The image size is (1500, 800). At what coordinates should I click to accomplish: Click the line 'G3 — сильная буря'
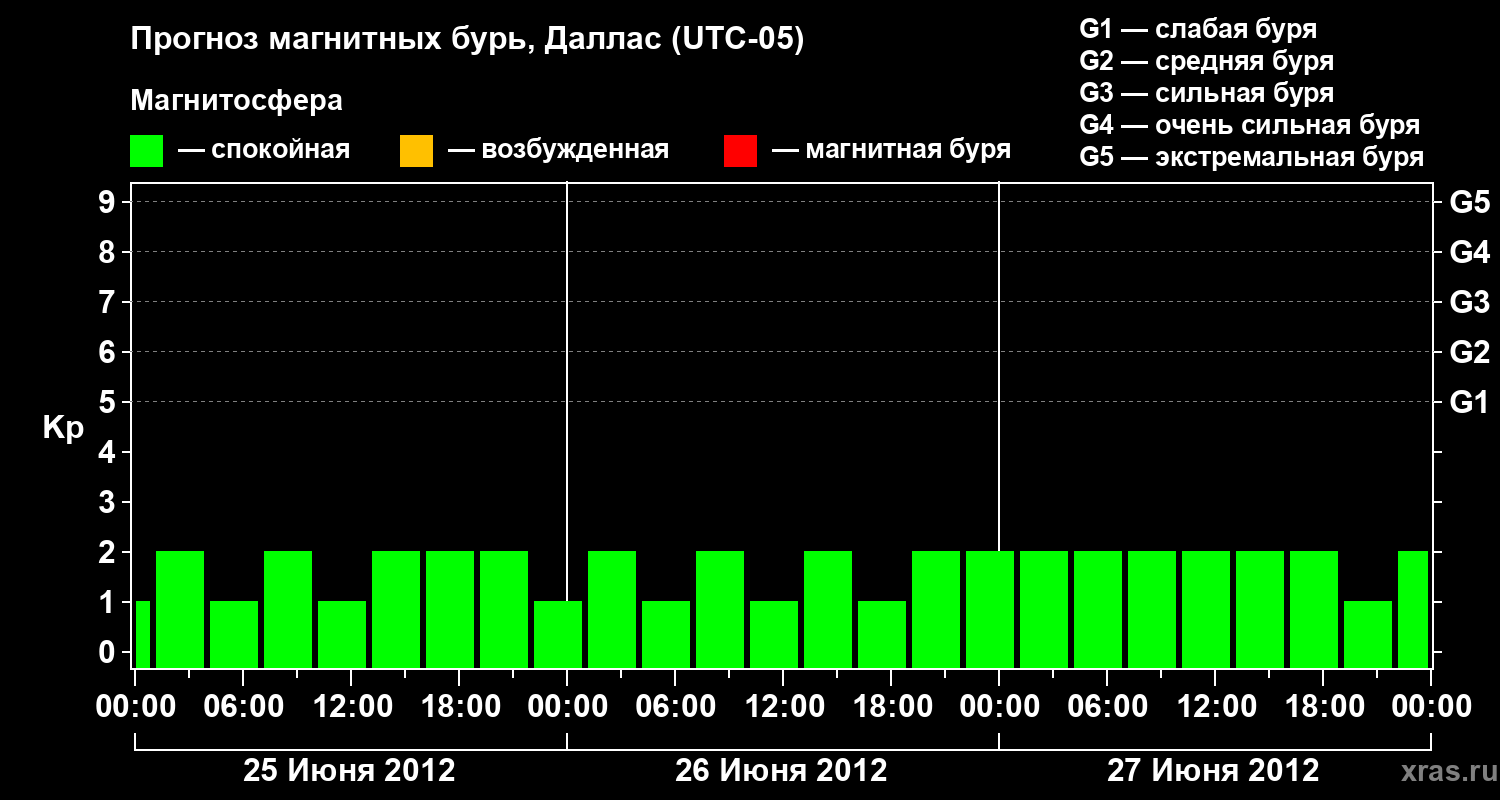pyautogui.click(x=1206, y=93)
